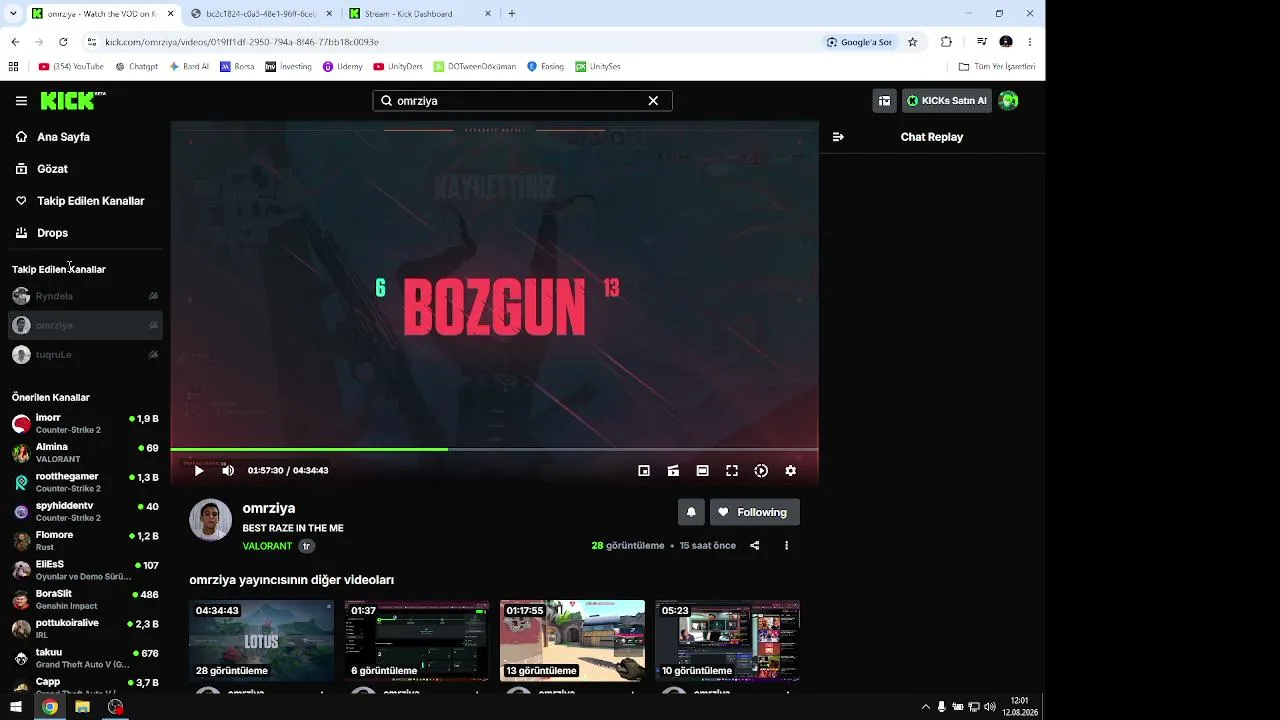Open the 01:37 video thumbnail
Image resolution: width=1280 pixels, height=720 pixels.
(x=417, y=641)
